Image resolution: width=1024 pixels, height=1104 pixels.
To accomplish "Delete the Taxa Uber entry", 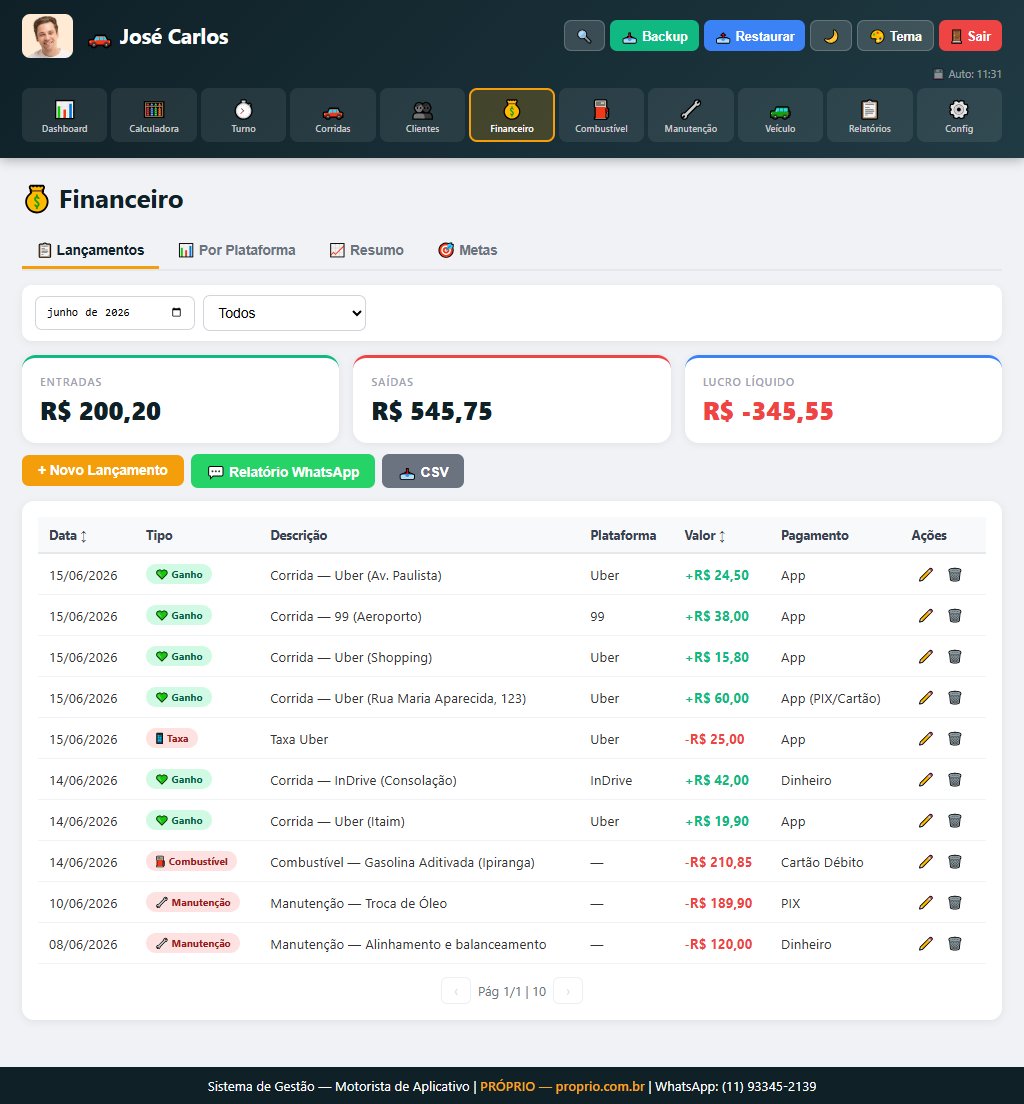I will 955,739.
